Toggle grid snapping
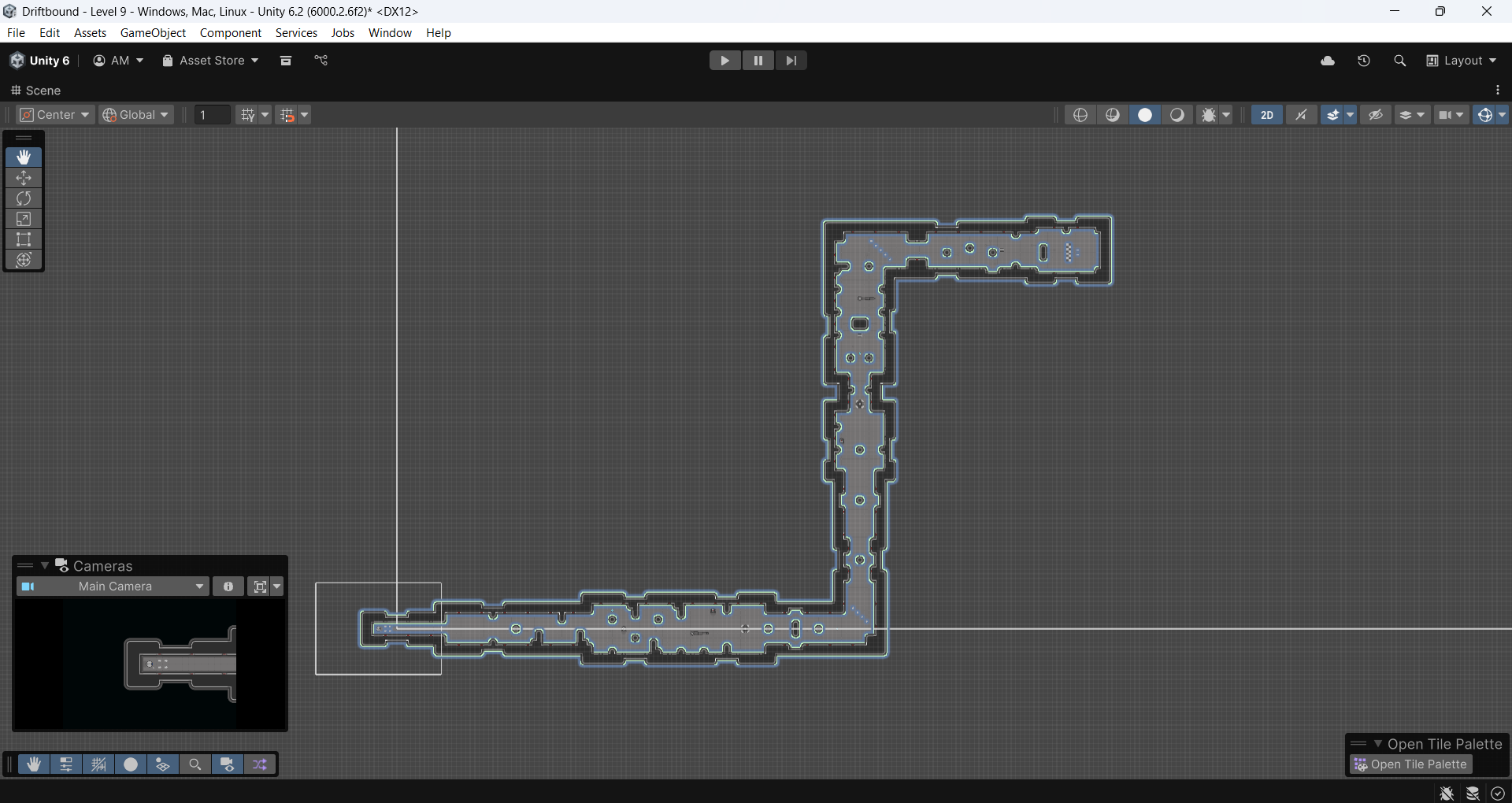The image size is (1512, 803). click(x=287, y=115)
